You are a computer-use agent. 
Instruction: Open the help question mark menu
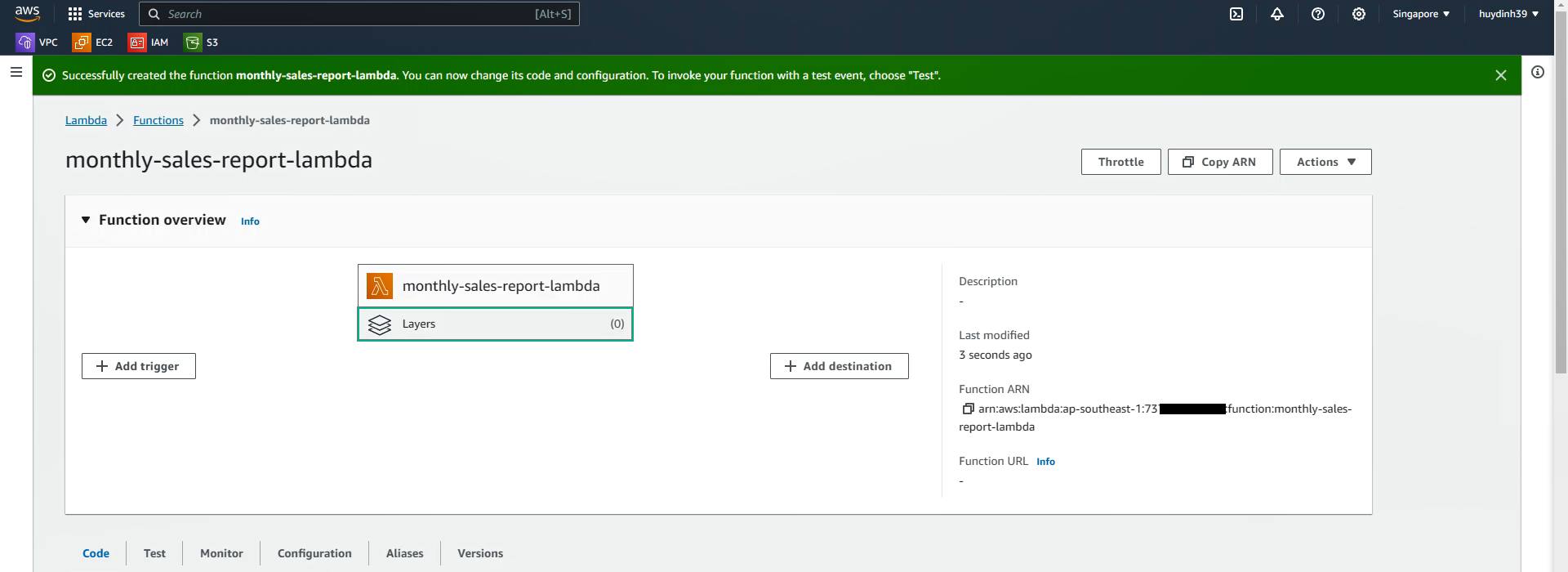[x=1318, y=14]
